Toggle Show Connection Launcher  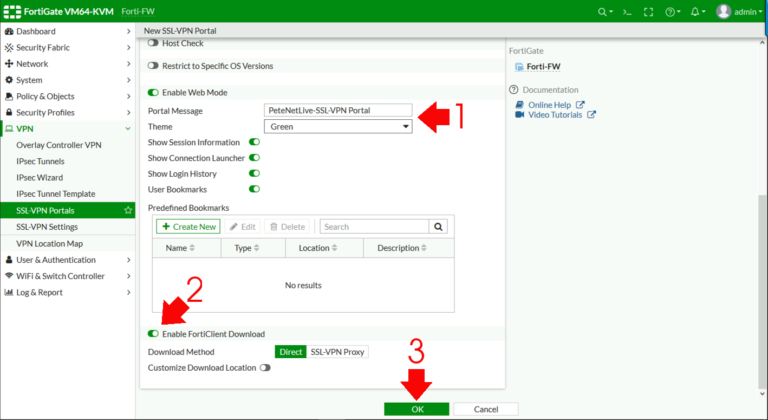tap(254, 158)
